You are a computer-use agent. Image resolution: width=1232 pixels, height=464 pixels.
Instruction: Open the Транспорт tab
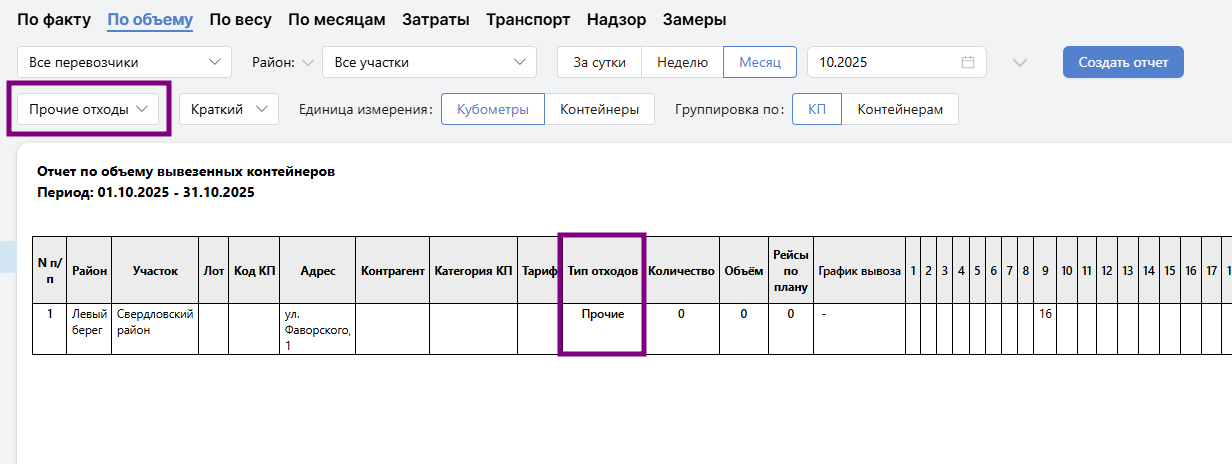[528, 19]
